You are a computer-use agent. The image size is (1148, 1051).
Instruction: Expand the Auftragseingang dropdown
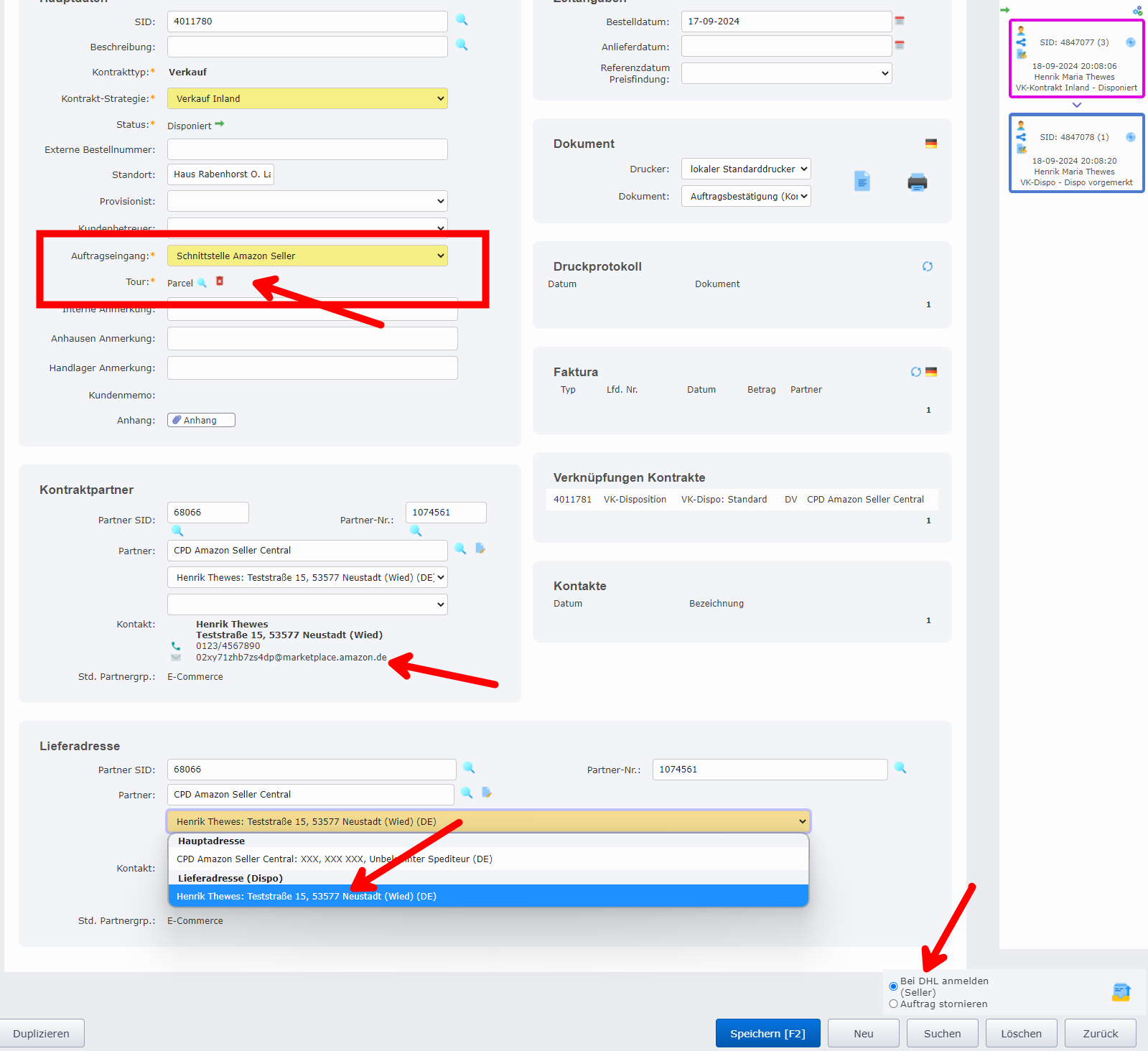tap(307, 256)
